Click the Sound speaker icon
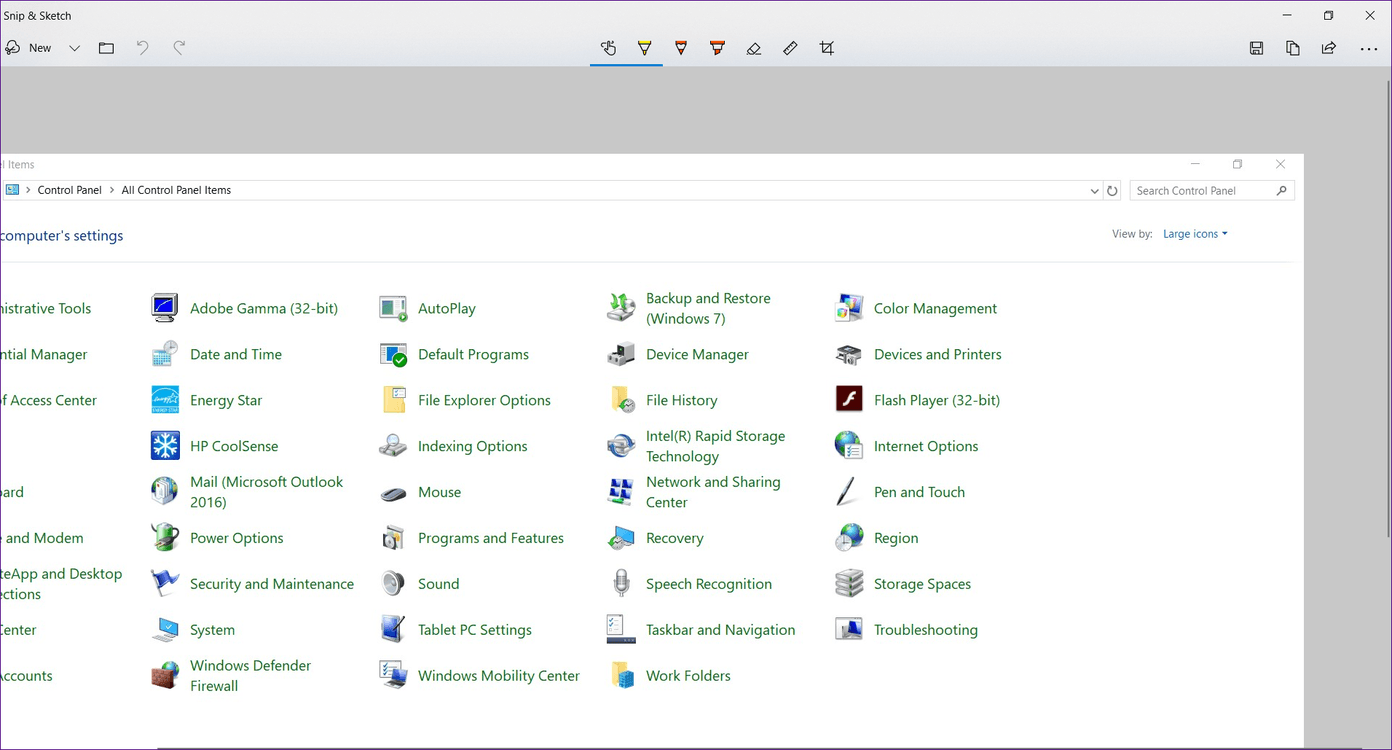The width and height of the screenshot is (1392, 750). [x=393, y=584]
